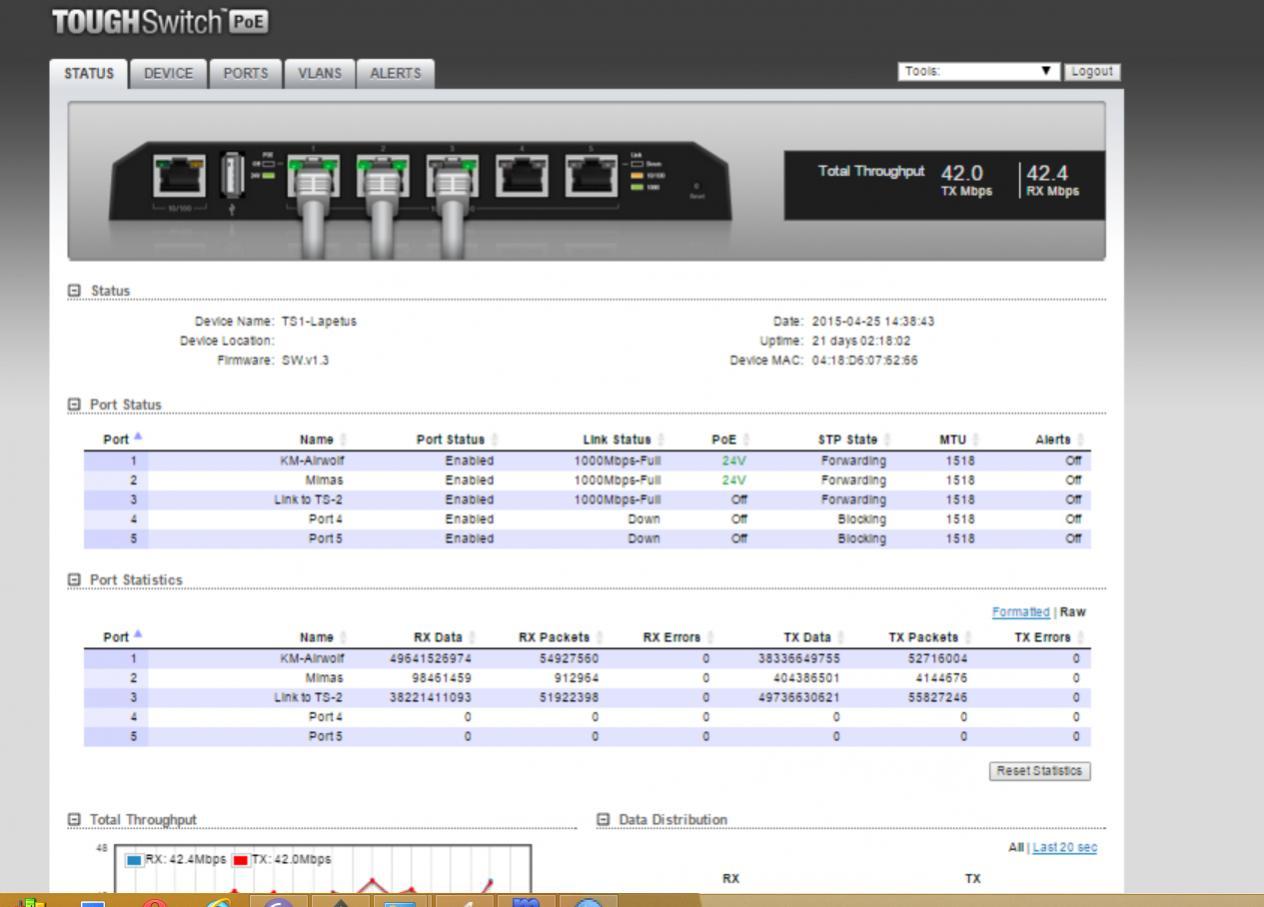Click the USB port on switch image
1264x907 pixels.
232,176
